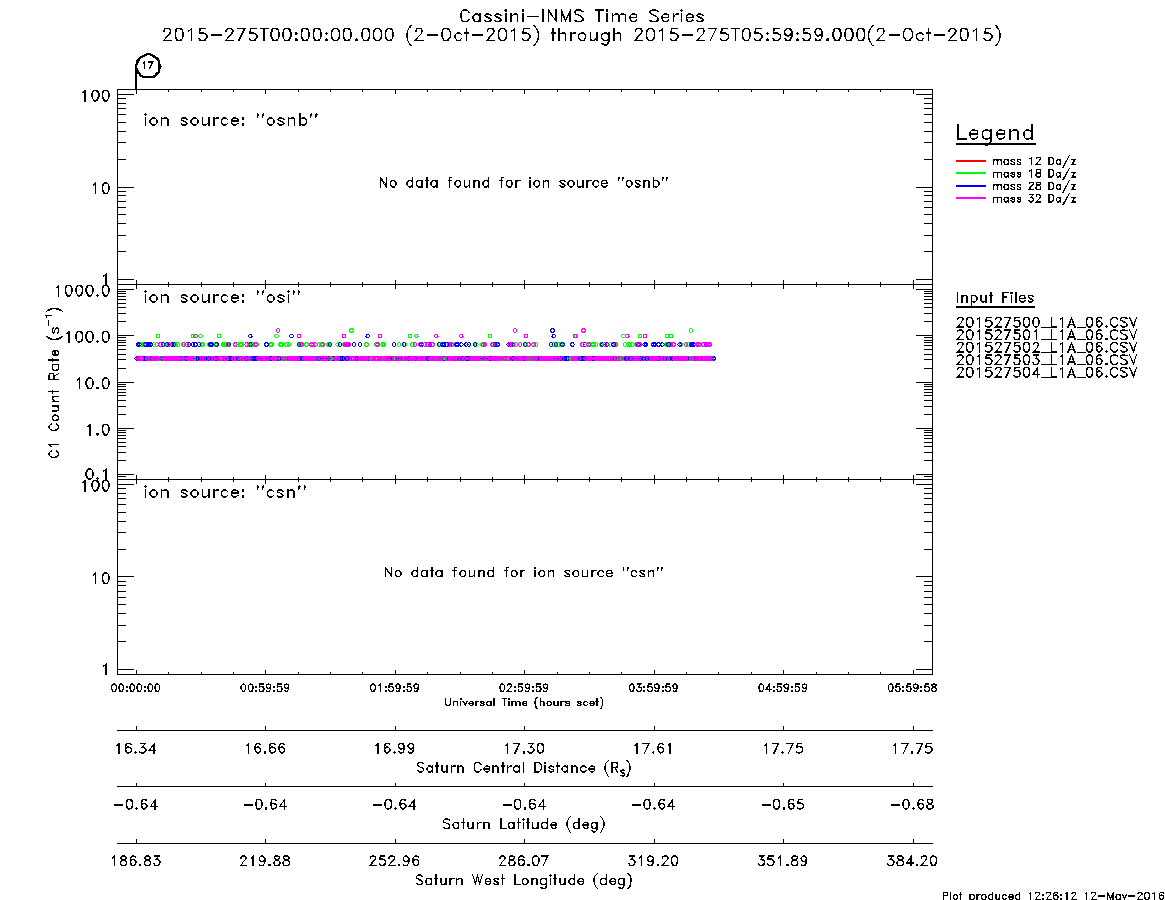
Task: Click west longitude value 351.89
Action: [x=782, y=861]
